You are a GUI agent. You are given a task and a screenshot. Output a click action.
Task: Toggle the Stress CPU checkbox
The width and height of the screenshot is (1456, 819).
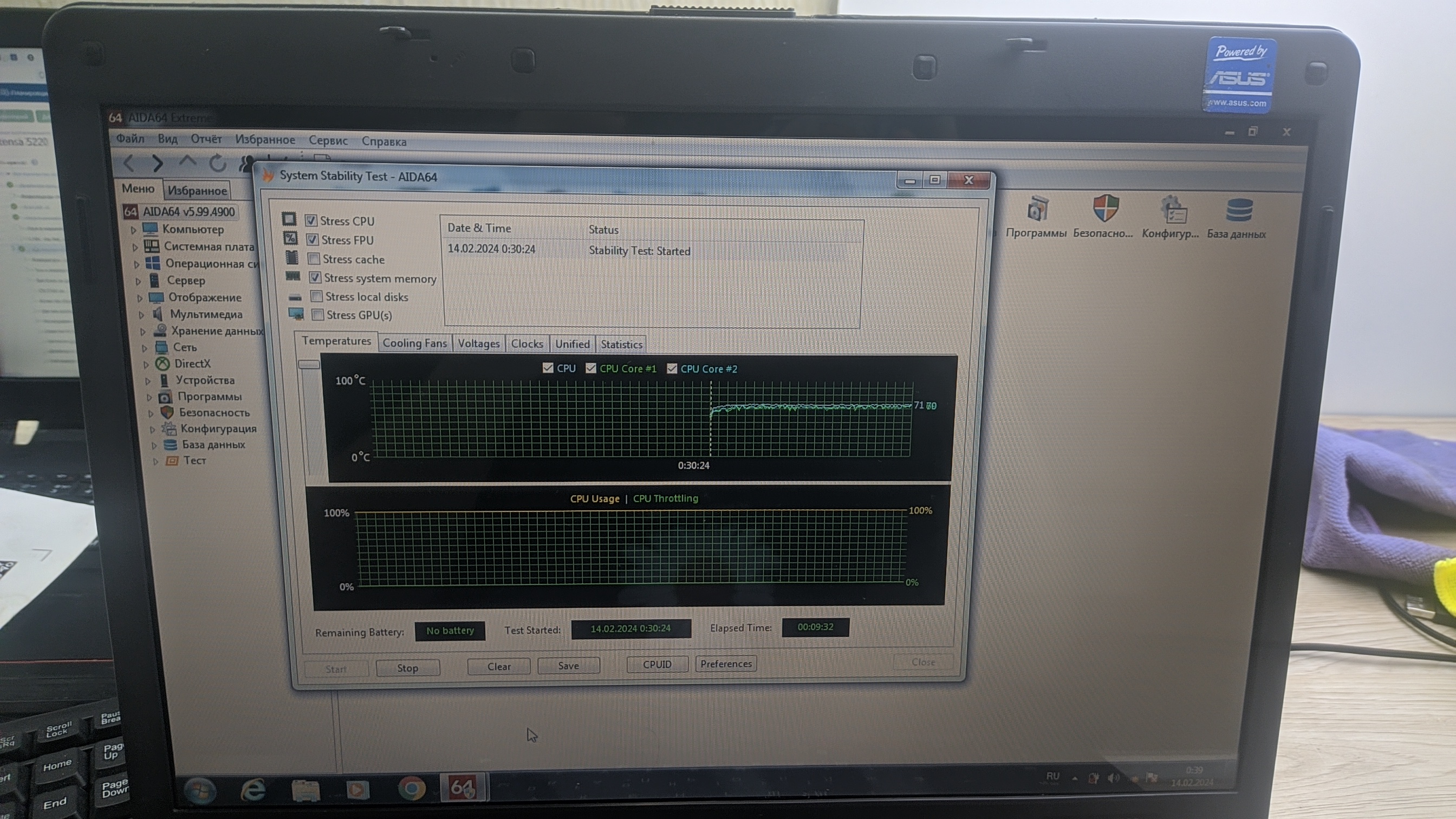click(310, 220)
